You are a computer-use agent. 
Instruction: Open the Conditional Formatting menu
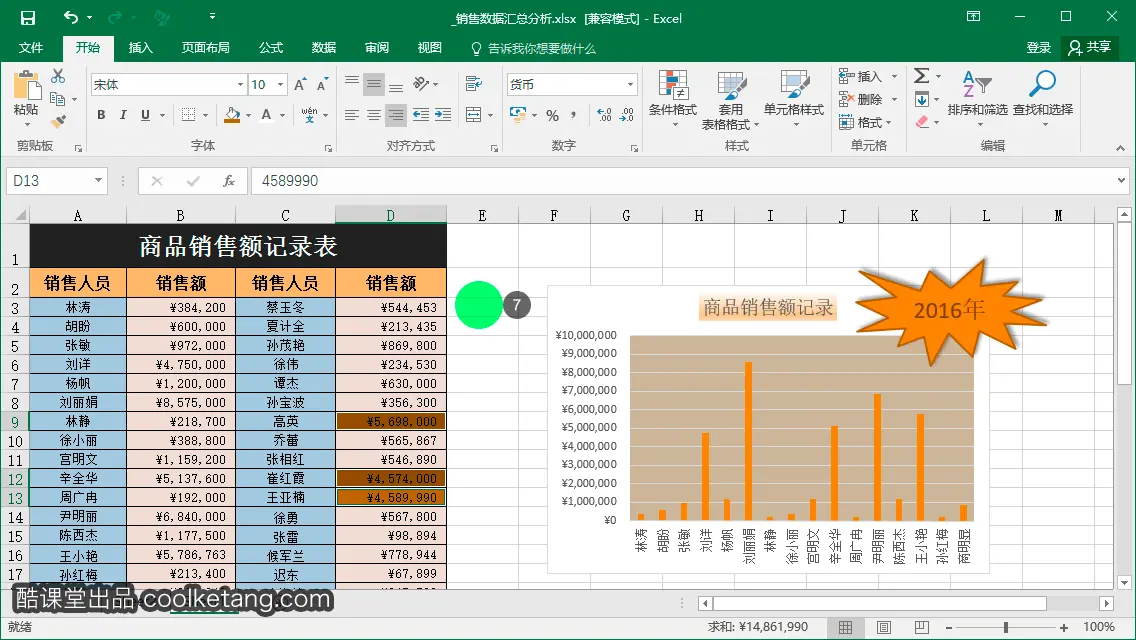coord(673,100)
